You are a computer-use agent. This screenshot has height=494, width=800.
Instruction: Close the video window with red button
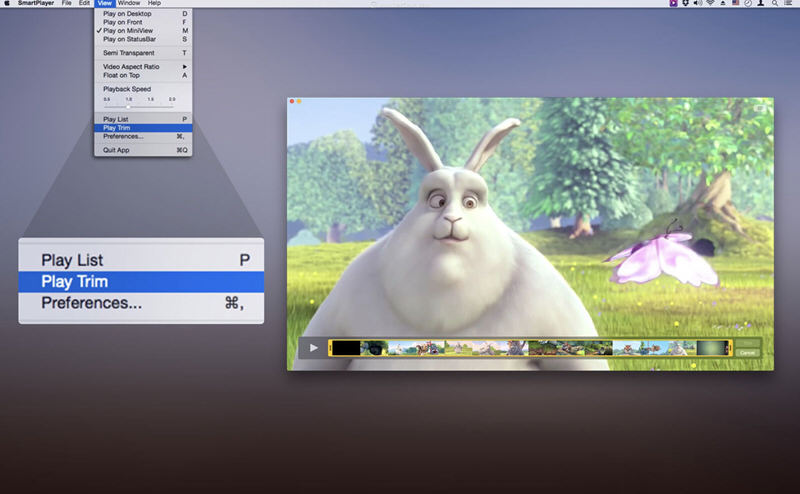292,102
